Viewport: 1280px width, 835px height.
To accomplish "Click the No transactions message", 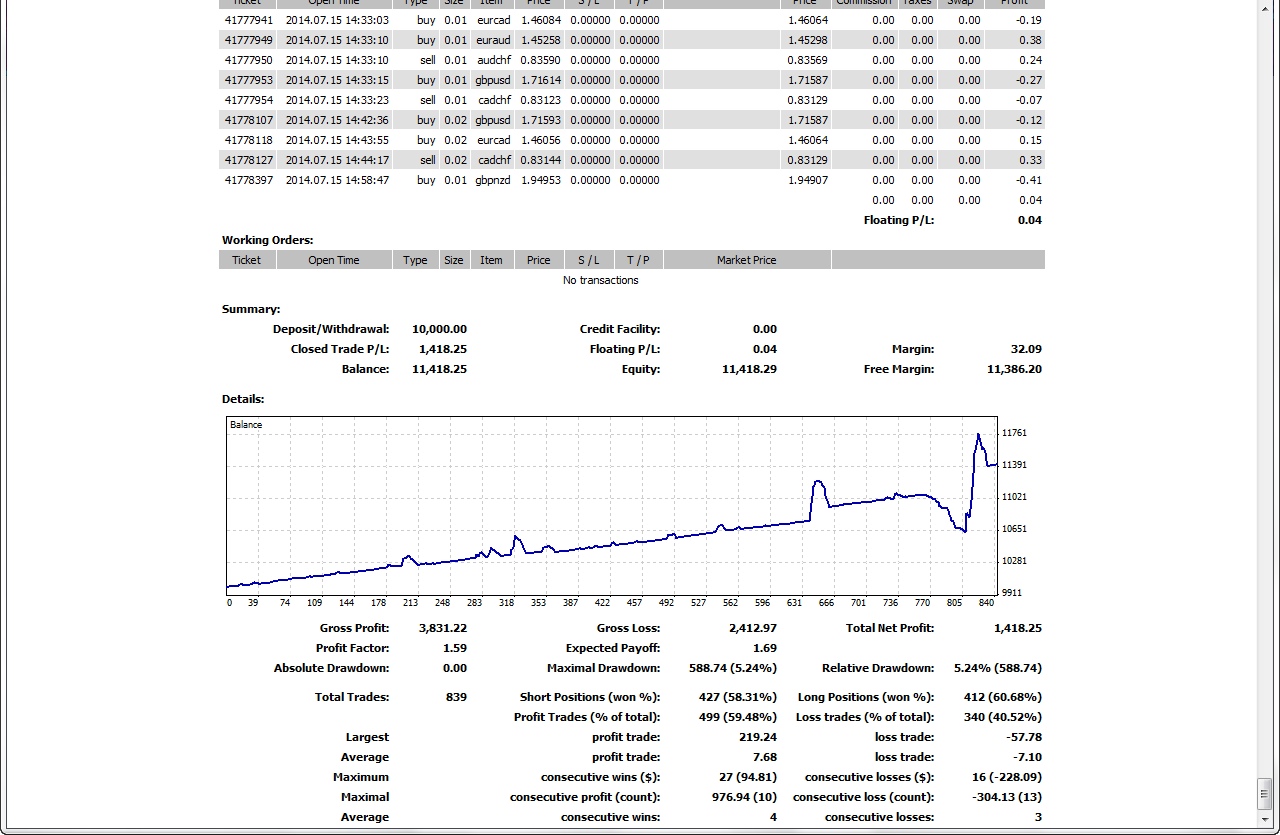I will pos(601,280).
